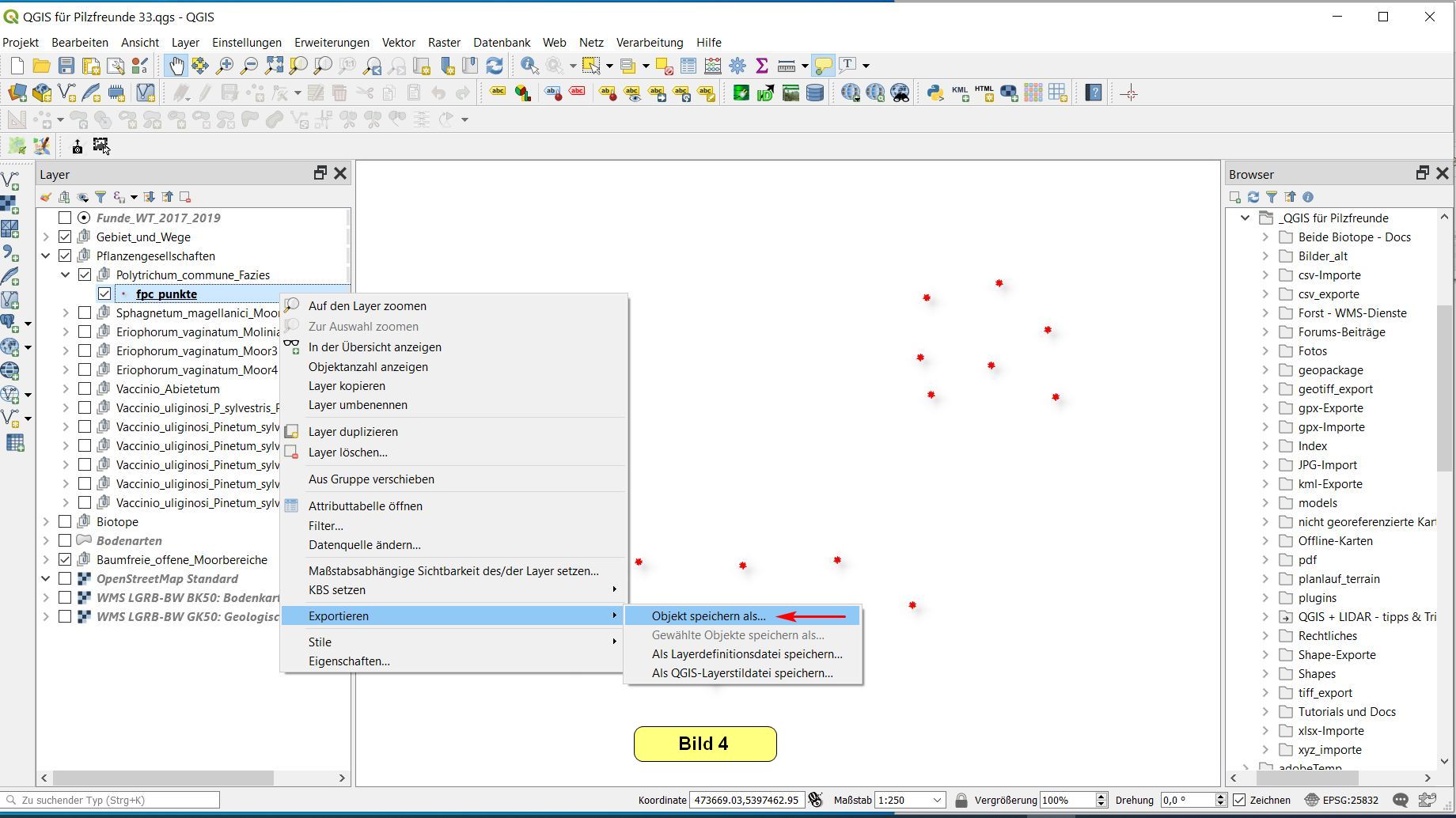Click the Refresh map icon
This screenshot has width=1456, height=818.
point(495,66)
